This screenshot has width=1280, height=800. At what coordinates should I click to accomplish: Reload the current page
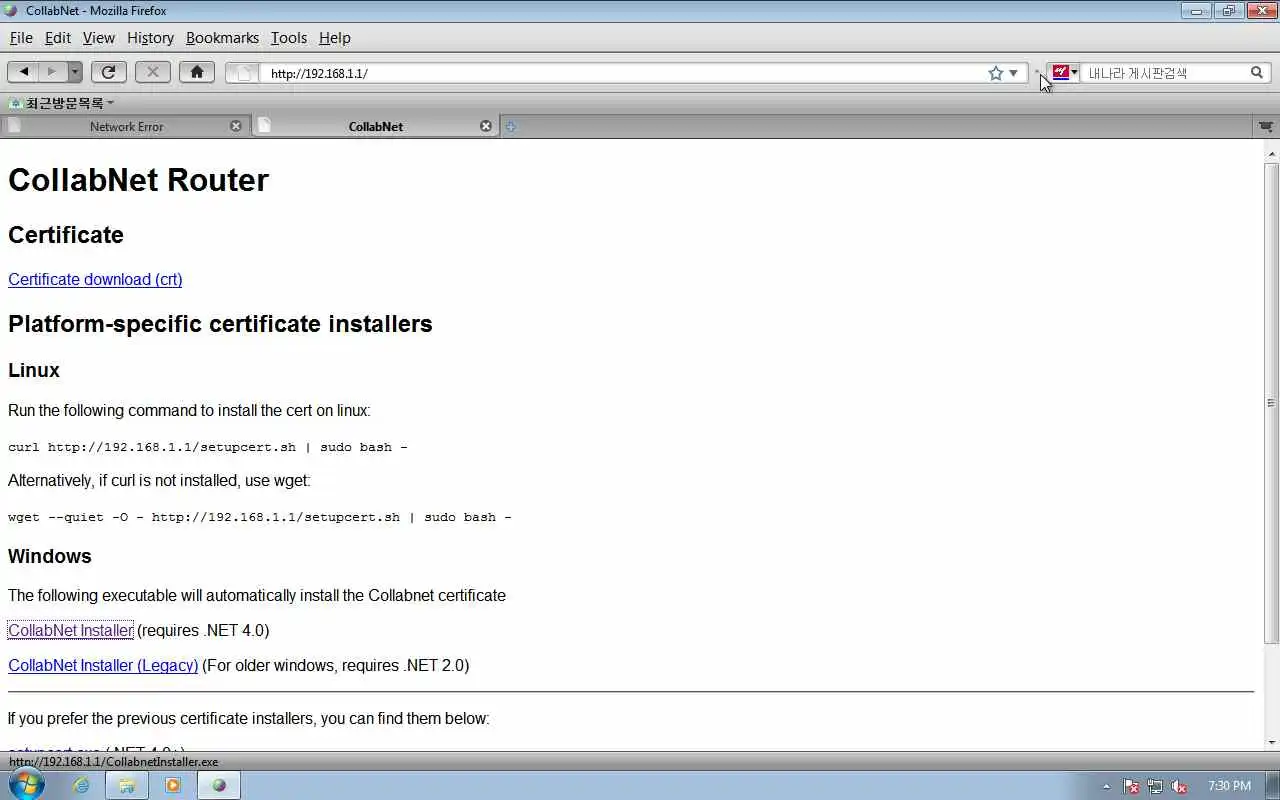[108, 72]
